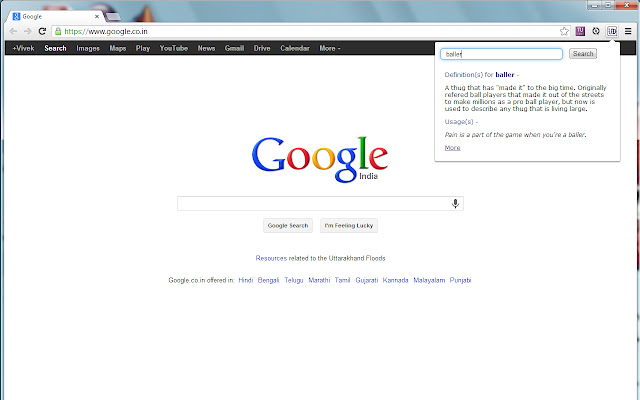The image size is (640, 400).
Task: Open YouTube from the Google bar
Action: click(x=173, y=48)
